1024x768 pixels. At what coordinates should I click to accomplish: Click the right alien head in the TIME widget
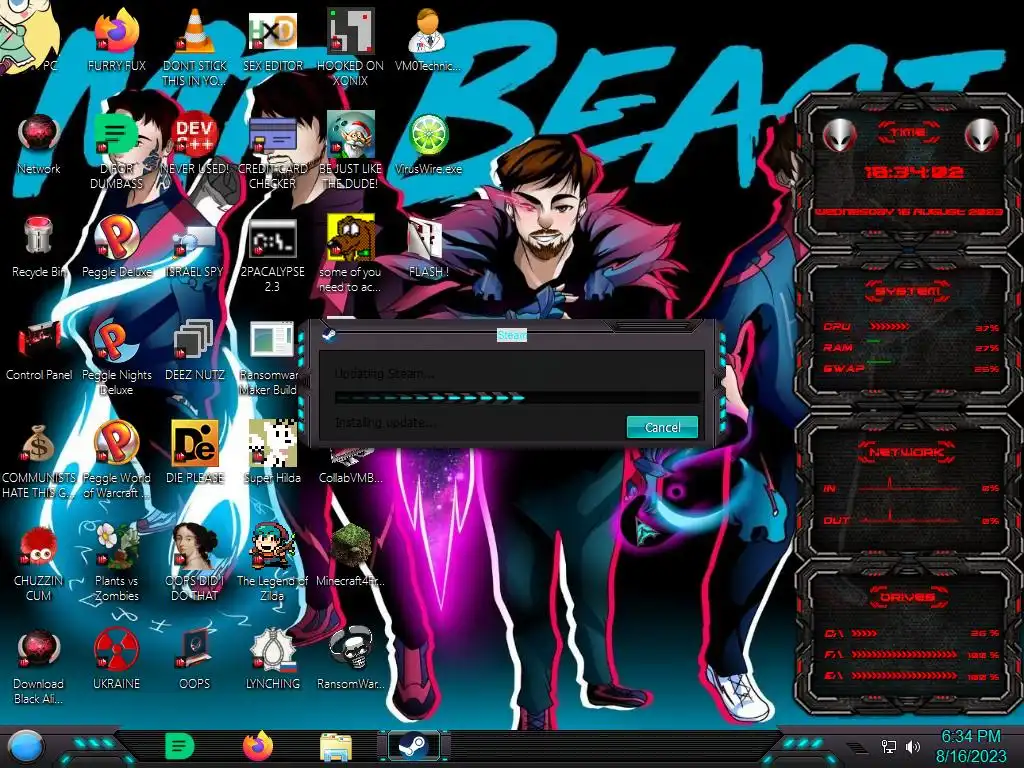pos(982,135)
